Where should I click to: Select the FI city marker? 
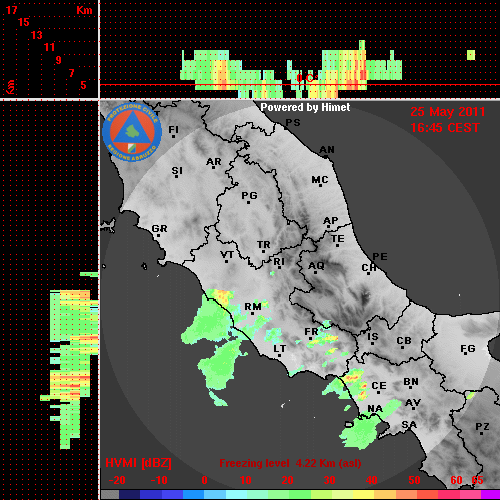point(173,136)
